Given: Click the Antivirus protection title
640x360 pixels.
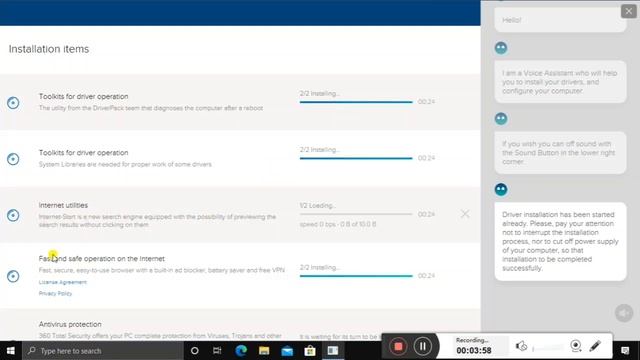Looking at the screenshot, I should point(70,324).
